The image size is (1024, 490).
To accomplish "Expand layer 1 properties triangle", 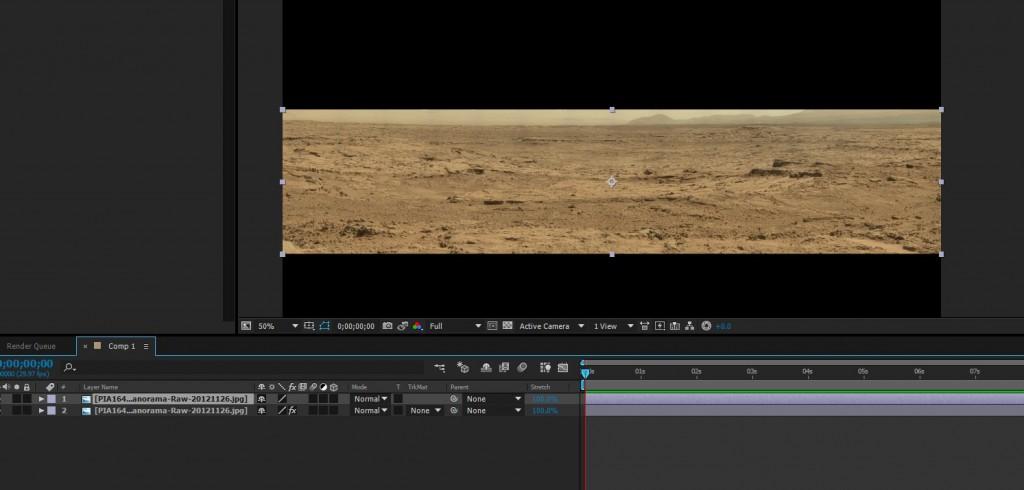I will (x=41, y=398).
